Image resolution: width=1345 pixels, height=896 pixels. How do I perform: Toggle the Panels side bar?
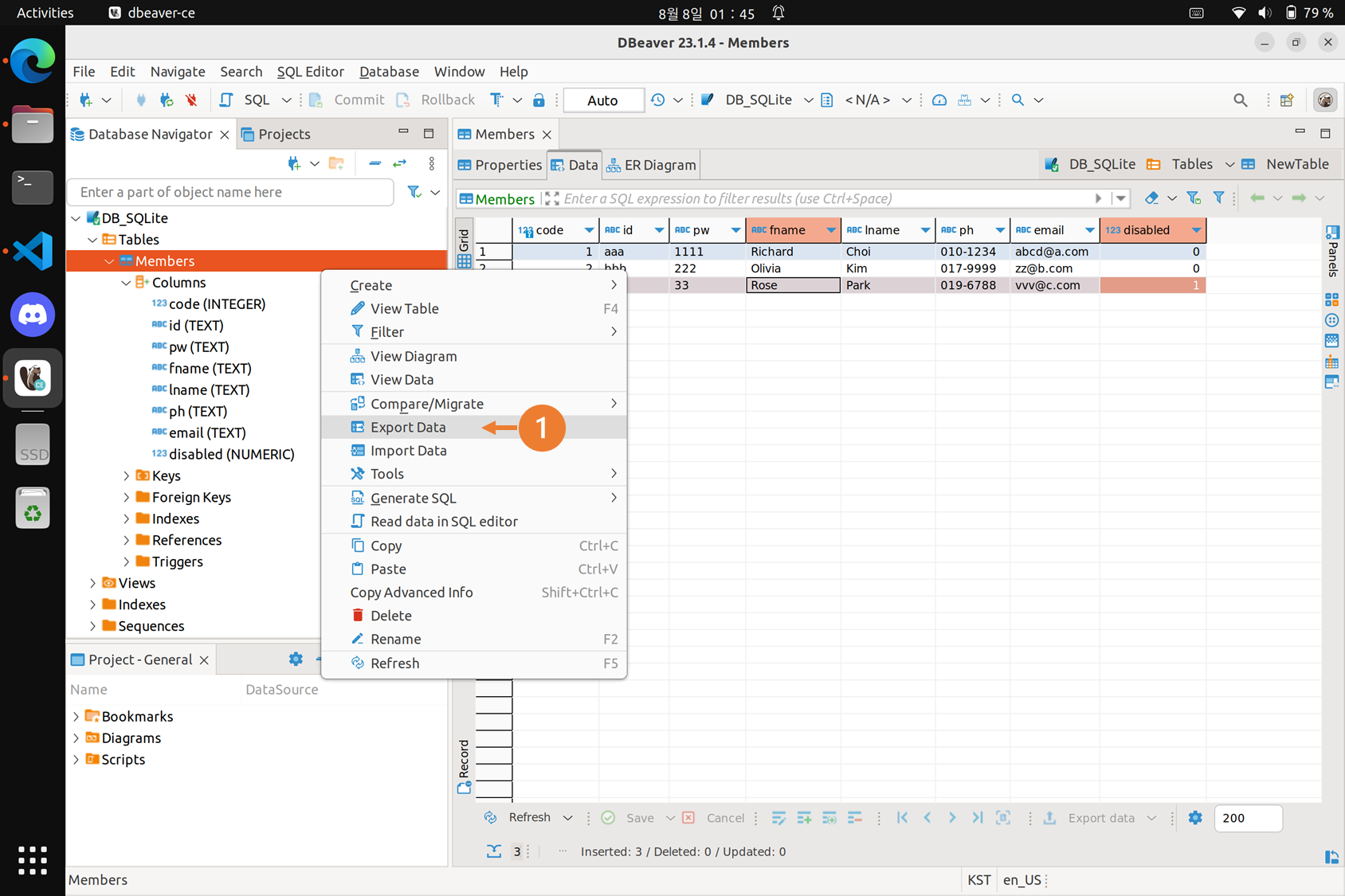click(1332, 251)
